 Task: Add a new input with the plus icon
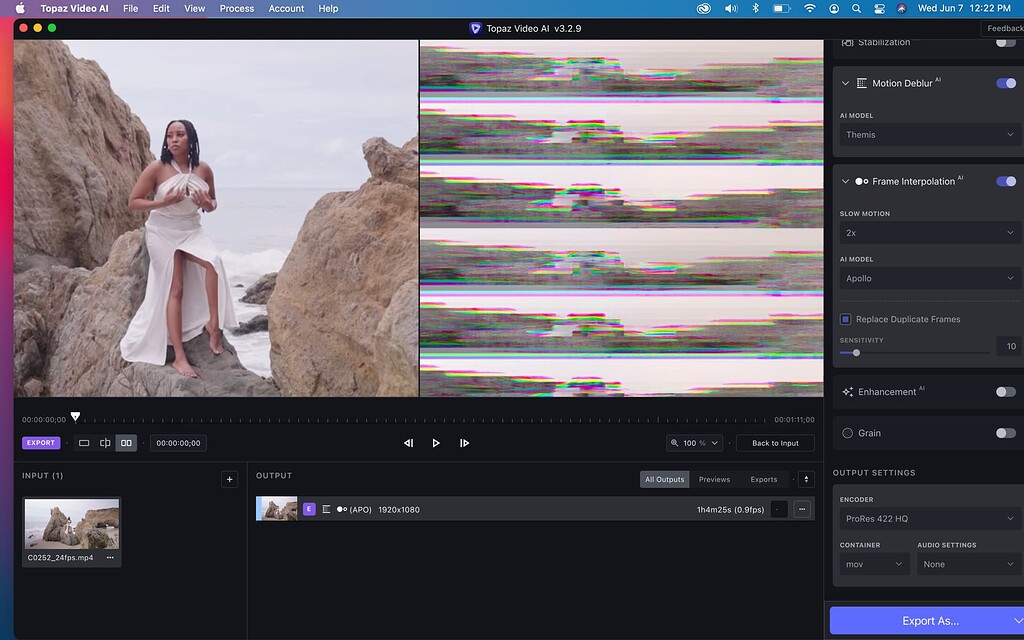coord(229,479)
